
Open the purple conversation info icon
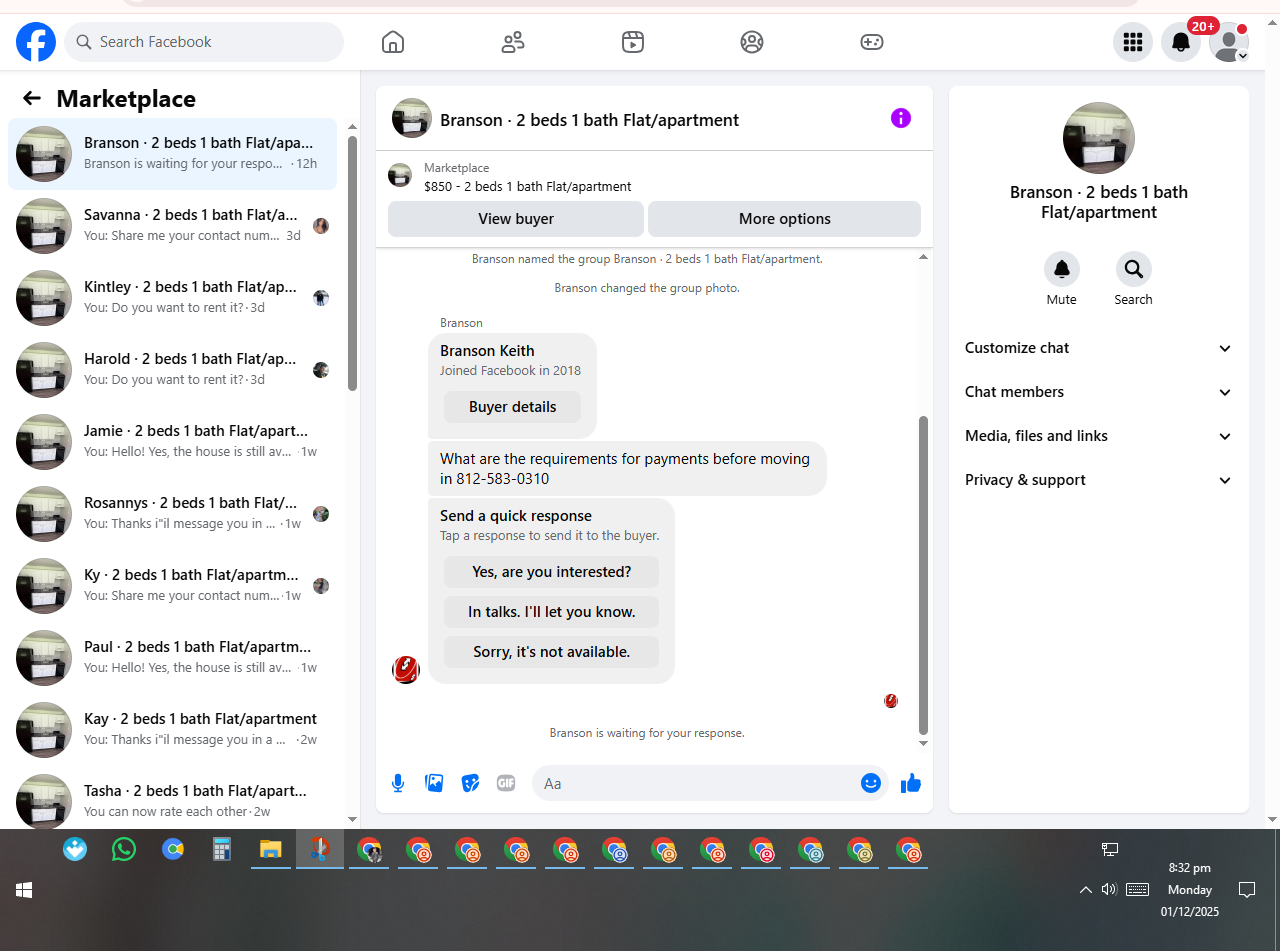click(x=901, y=118)
